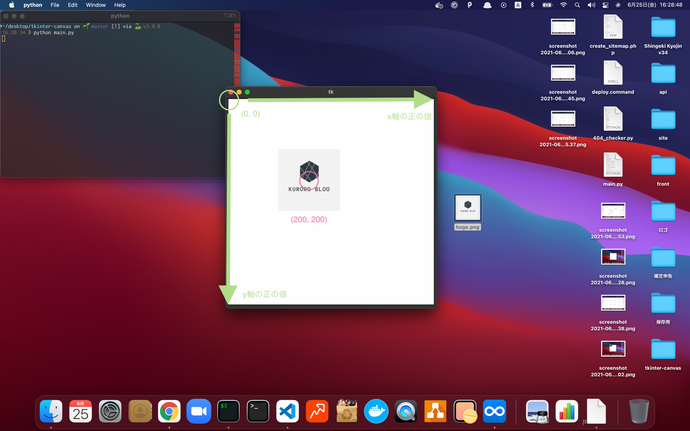Launch System Preferences from the dock
The height and width of the screenshot is (431, 690).
pos(110,411)
